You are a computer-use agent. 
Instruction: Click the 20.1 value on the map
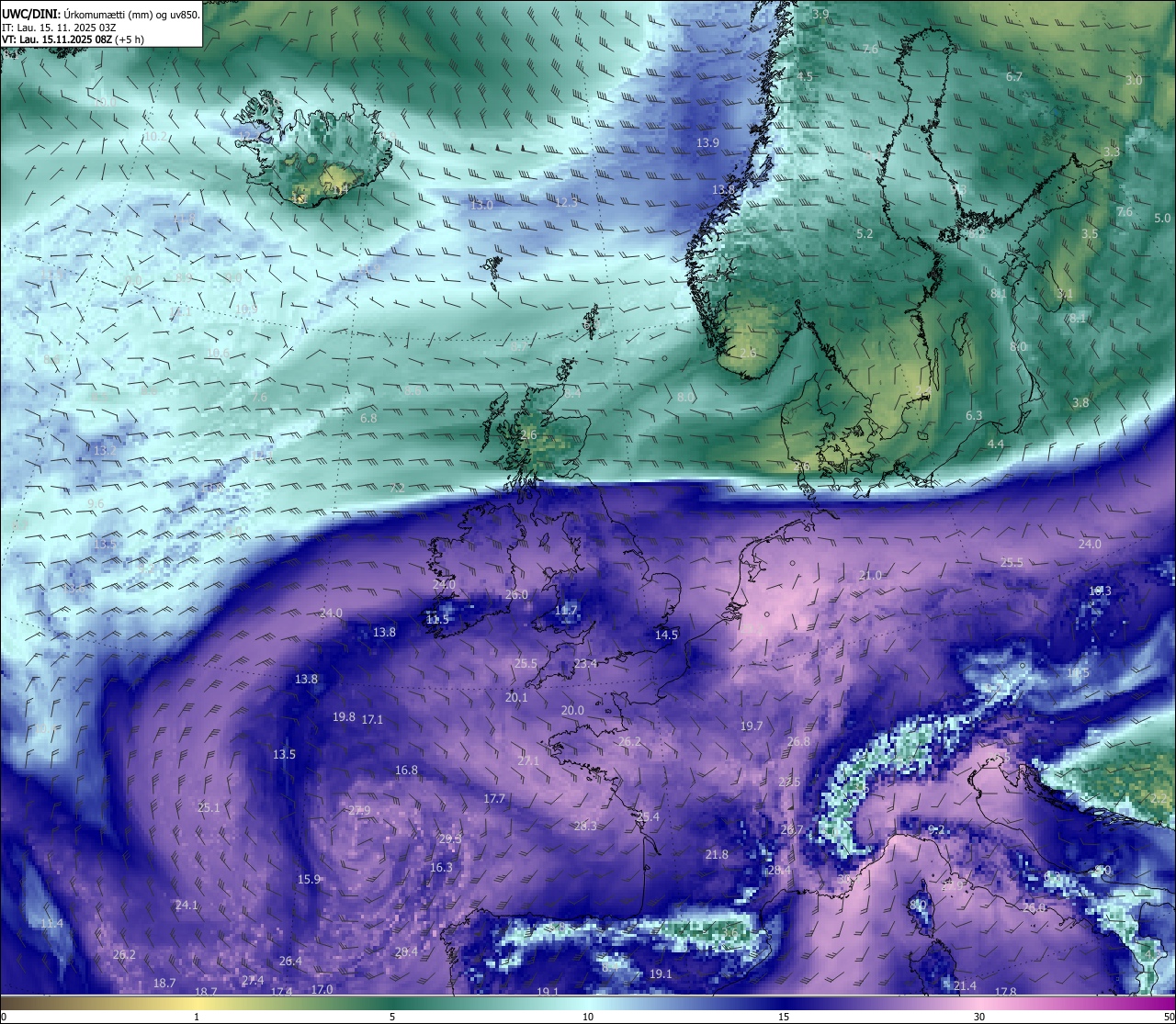[x=516, y=697]
